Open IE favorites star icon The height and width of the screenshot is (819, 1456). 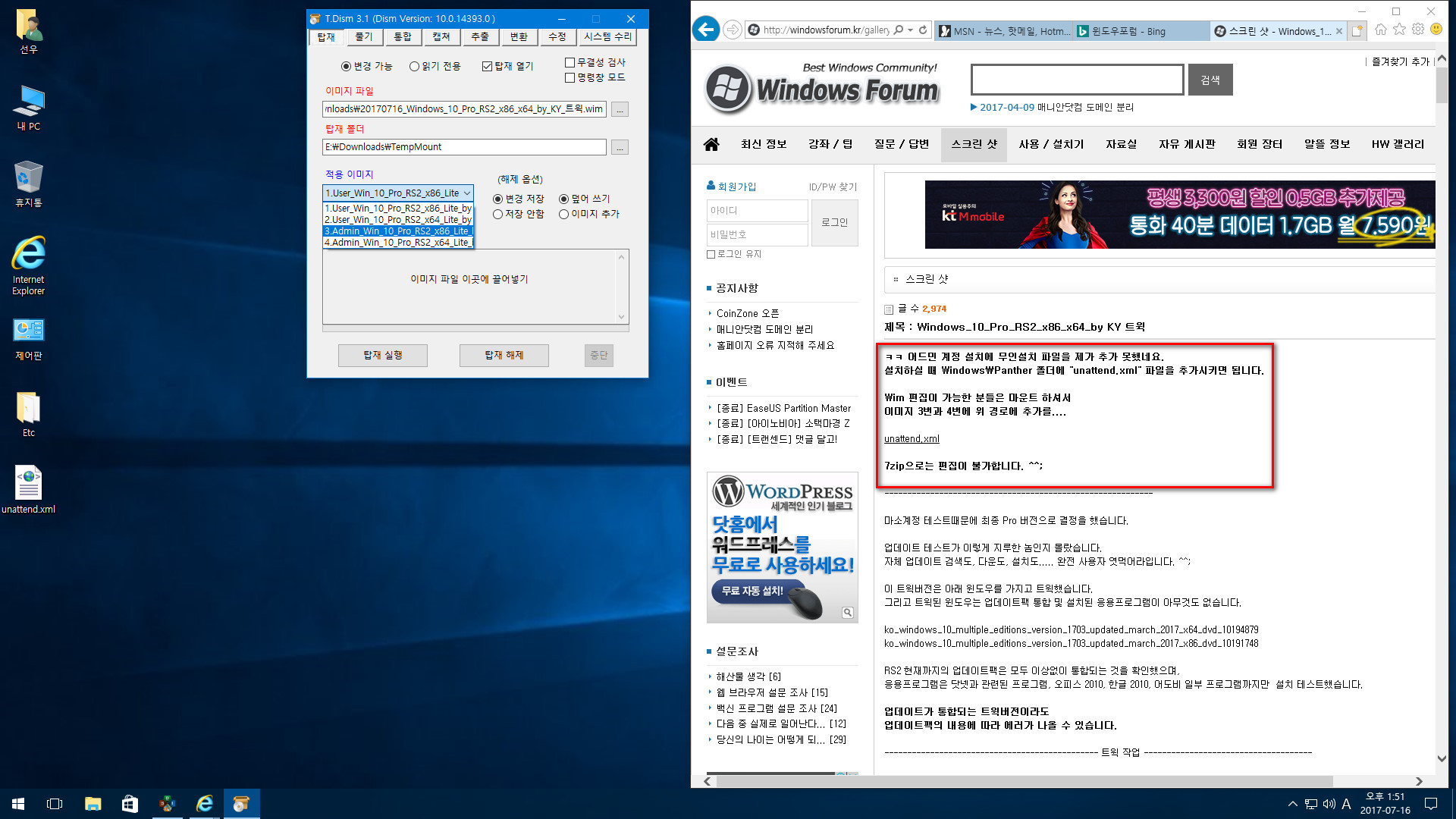(1400, 30)
